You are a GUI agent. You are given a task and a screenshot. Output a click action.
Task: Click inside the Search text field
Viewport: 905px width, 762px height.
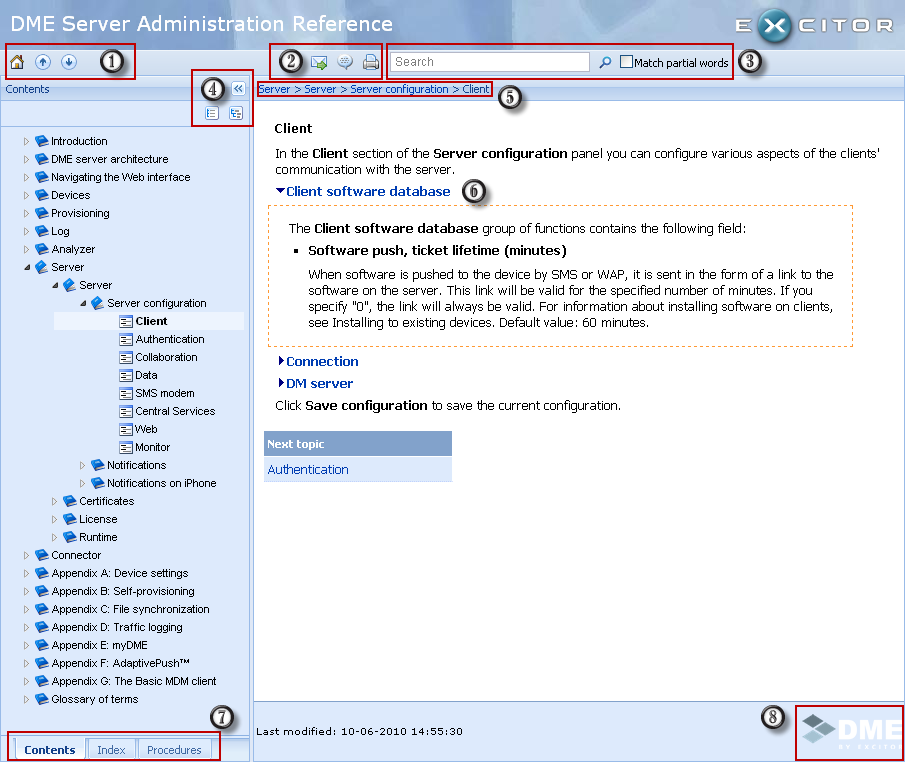(x=489, y=62)
